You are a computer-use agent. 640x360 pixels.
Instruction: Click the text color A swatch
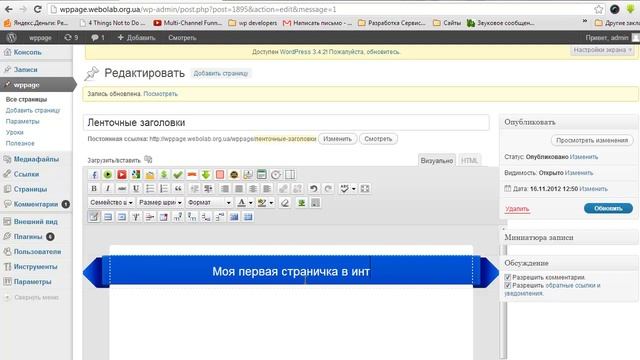click(242, 202)
